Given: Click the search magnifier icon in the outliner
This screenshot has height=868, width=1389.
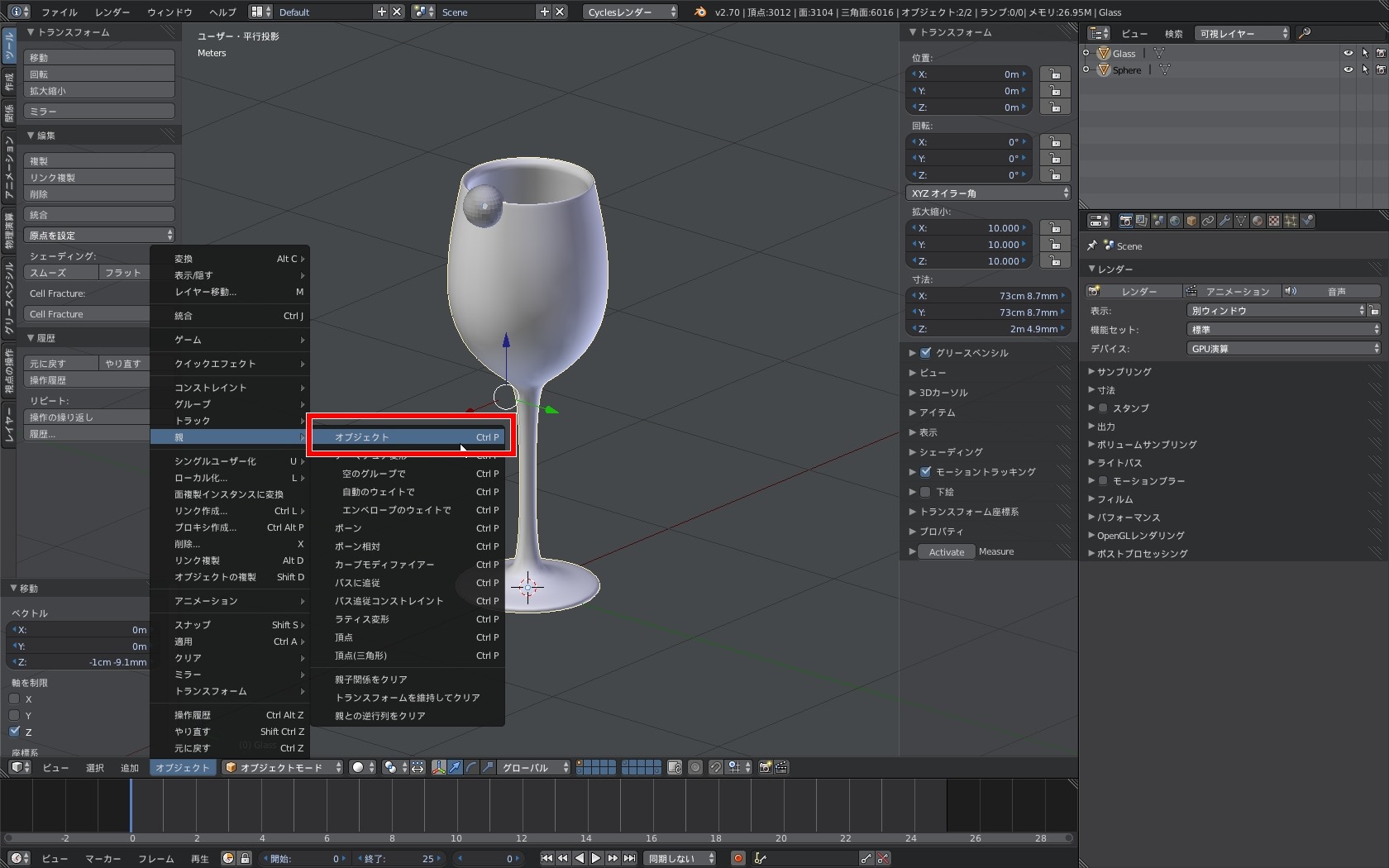Looking at the screenshot, I should [1305, 33].
